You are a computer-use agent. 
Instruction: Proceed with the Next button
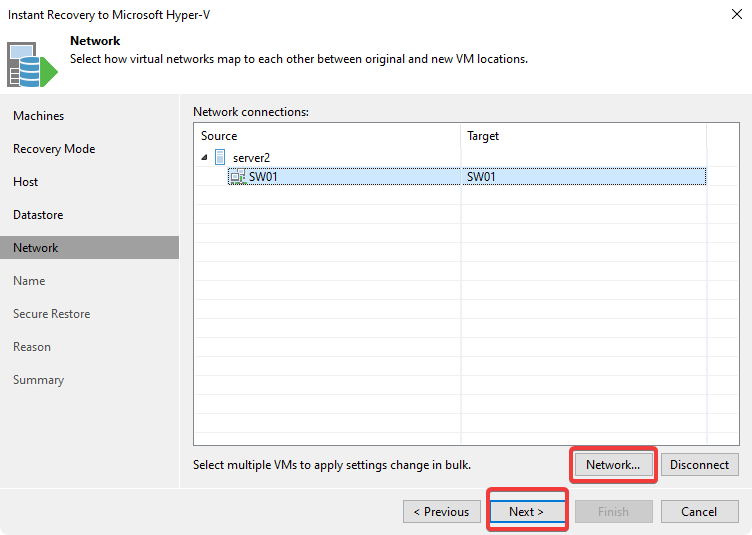[526, 511]
